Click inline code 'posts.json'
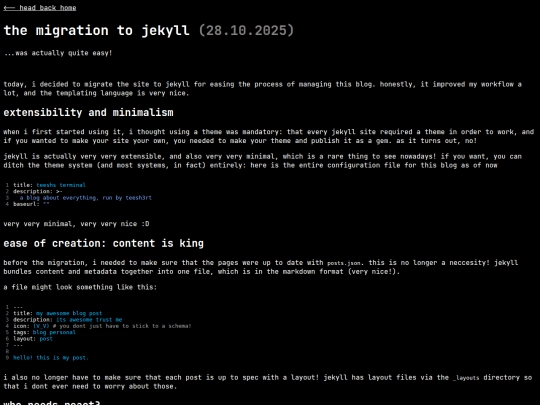This screenshot has width=540, height=405. pos(344,263)
